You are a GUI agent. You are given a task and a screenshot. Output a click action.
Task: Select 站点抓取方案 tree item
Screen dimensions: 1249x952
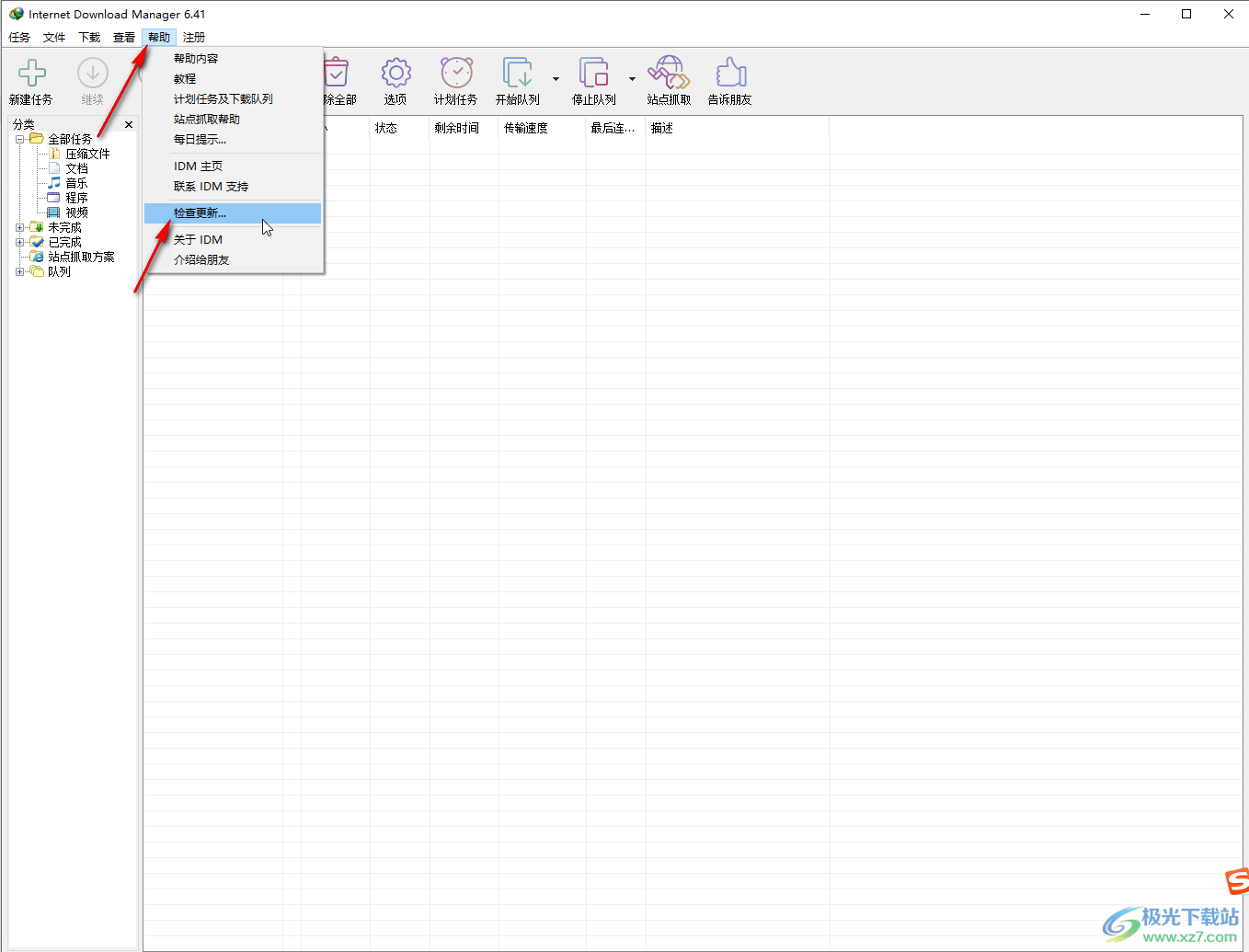click(81, 257)
